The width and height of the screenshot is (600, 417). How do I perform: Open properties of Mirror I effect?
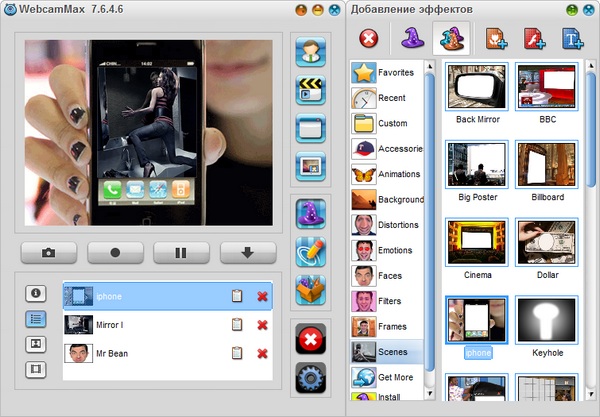237,324
